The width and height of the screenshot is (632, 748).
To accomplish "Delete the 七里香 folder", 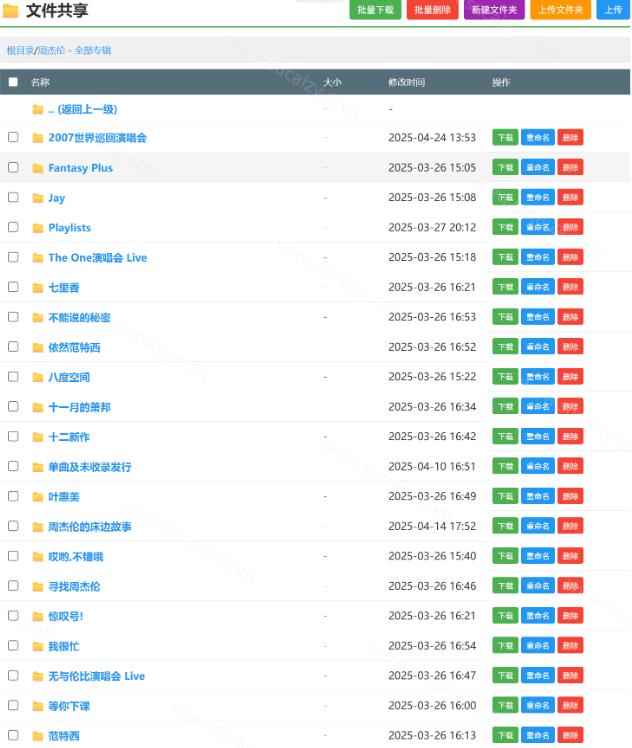I will 570,287.
